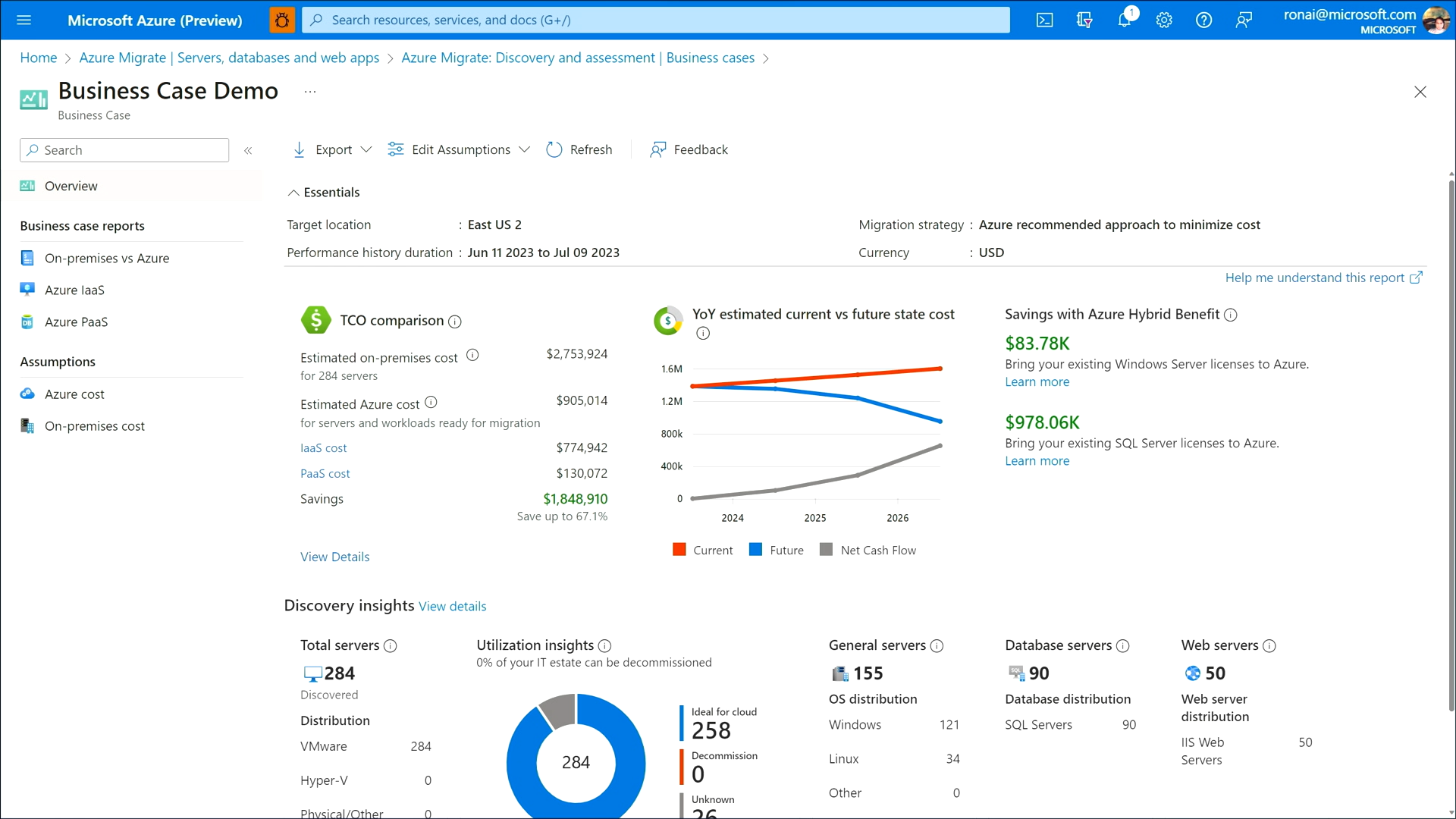Toggle Net Cash Flow legend item

868,550
